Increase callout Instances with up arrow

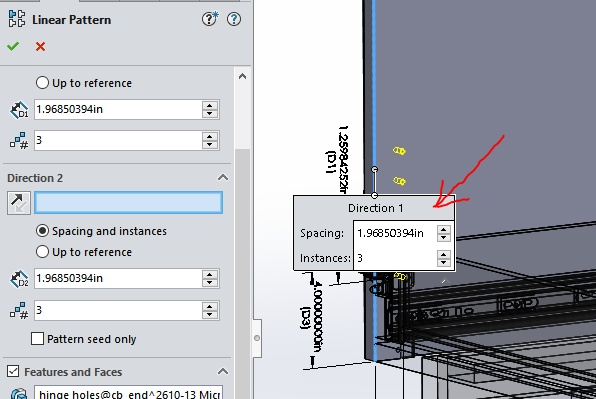444,254
